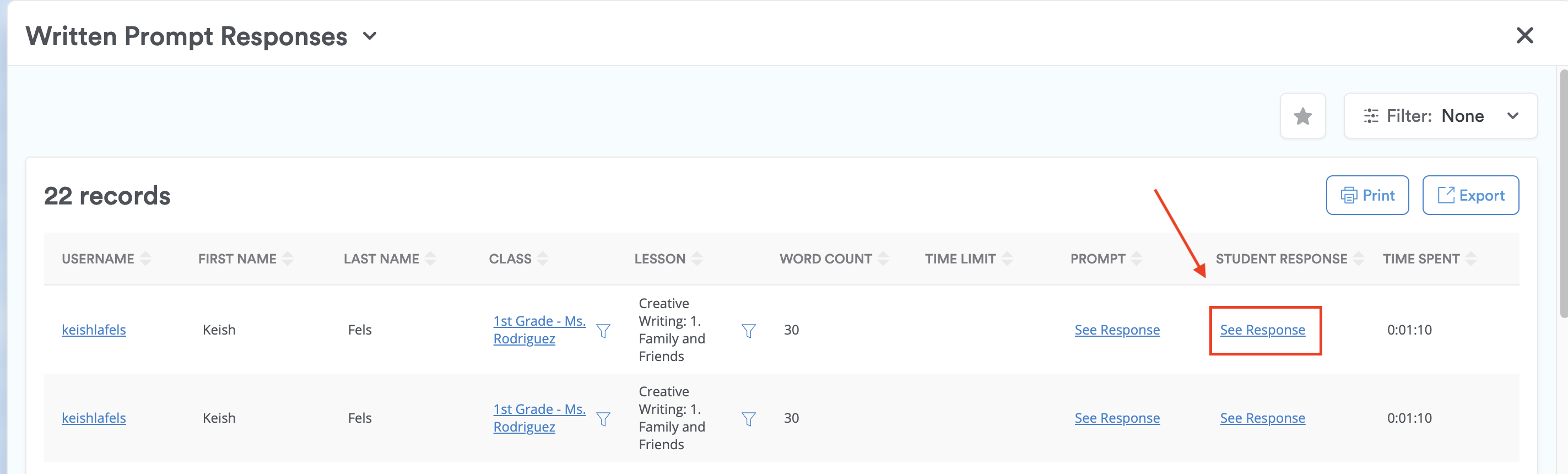Export the records table
Viewport: 1568px width, 474px height.
(x=1470, y=196)
